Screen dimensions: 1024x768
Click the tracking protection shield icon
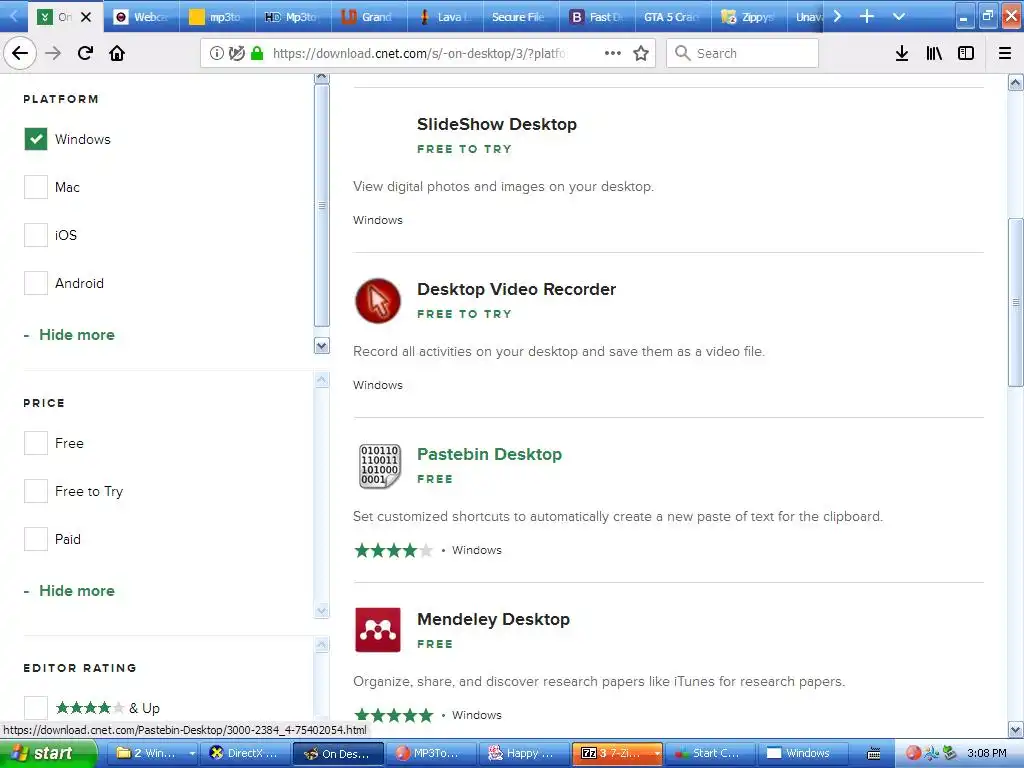pos(237,53)
